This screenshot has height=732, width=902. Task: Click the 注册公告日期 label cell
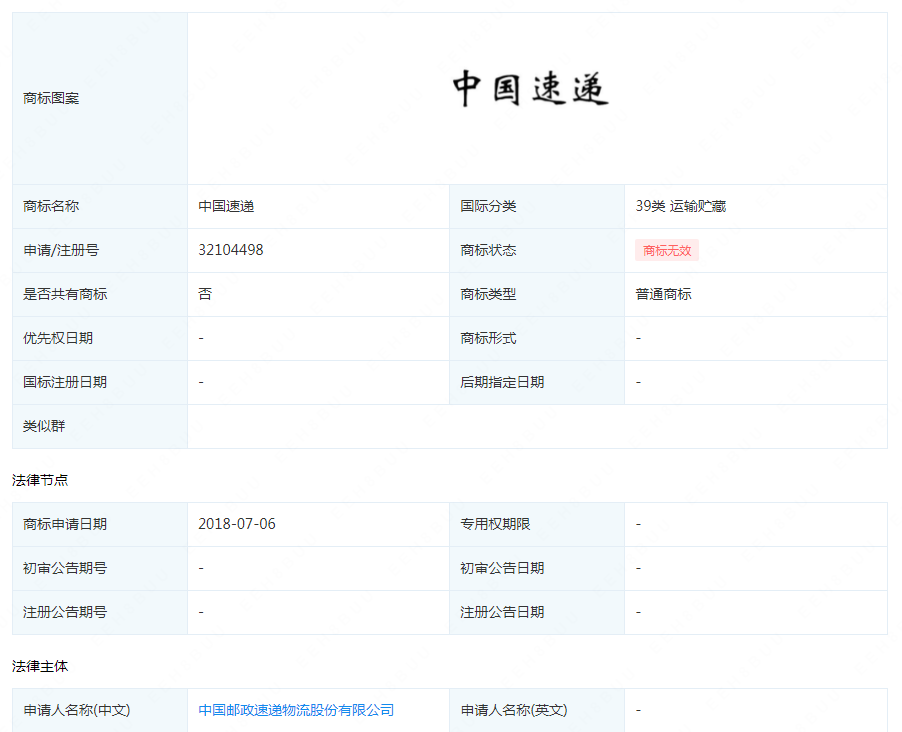pos(502,612)
